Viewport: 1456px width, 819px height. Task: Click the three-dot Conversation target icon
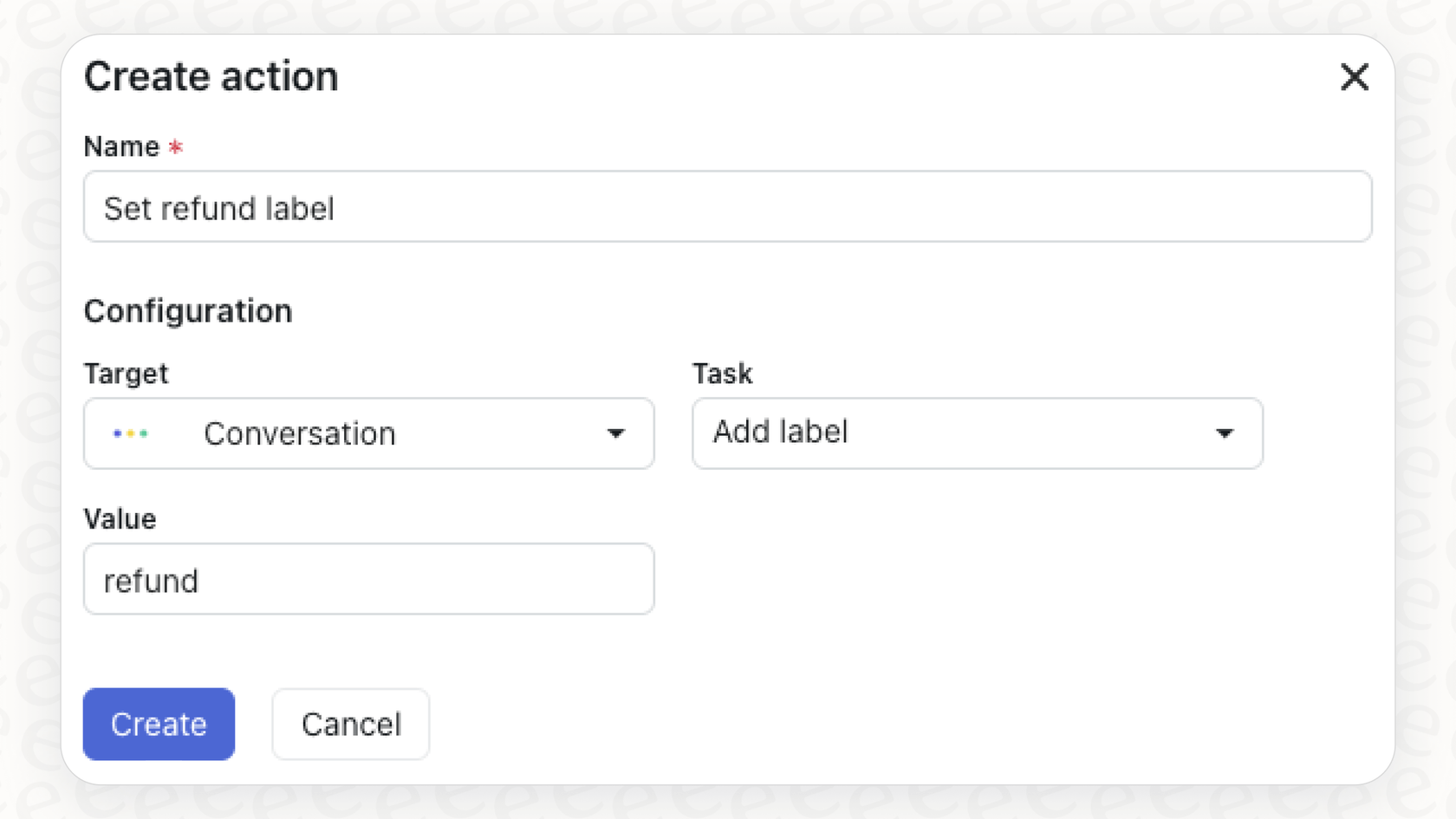click(x=130, y=433)
